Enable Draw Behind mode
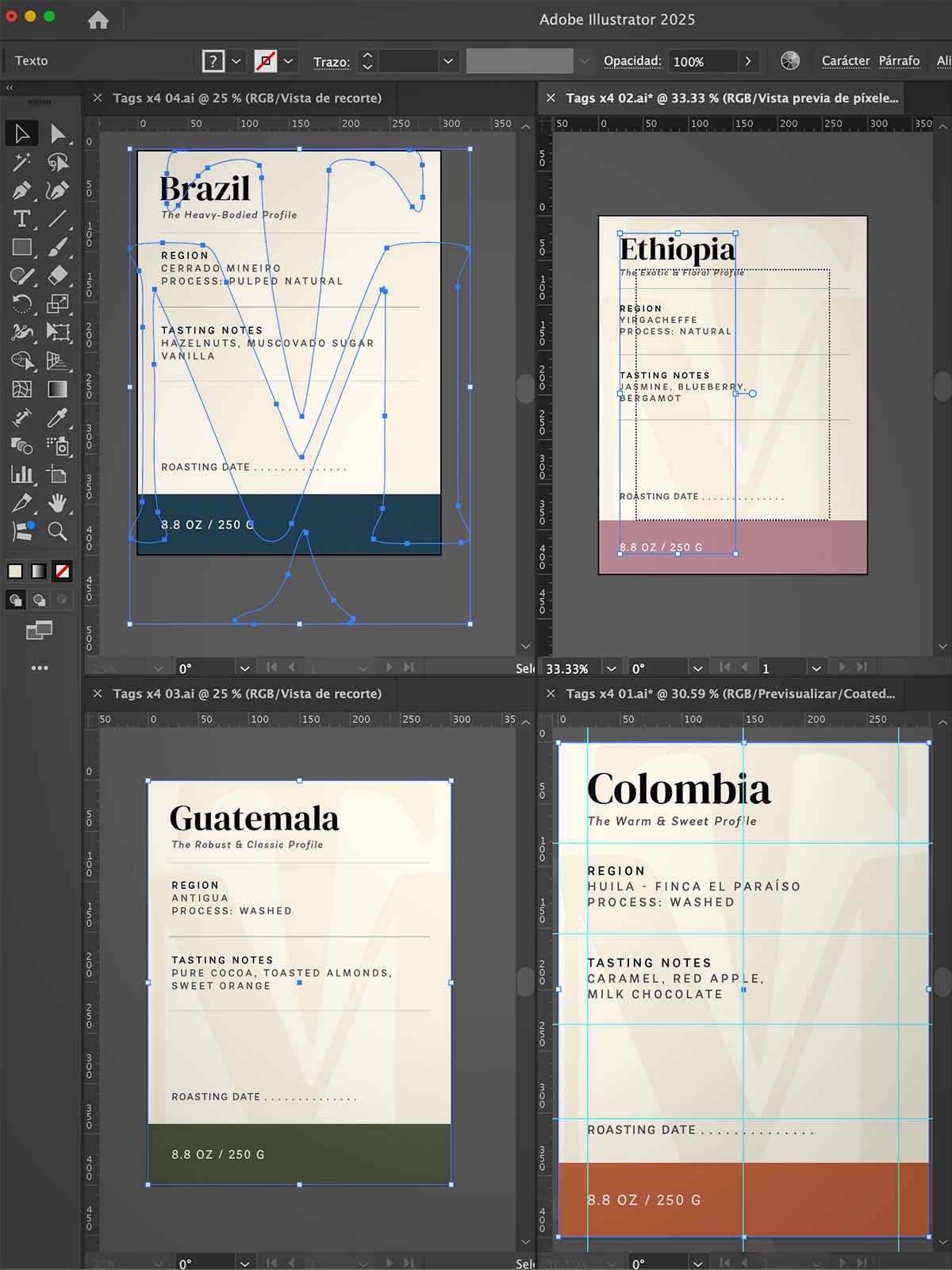This screenshot has height=1270, width=952. [39, 600]
